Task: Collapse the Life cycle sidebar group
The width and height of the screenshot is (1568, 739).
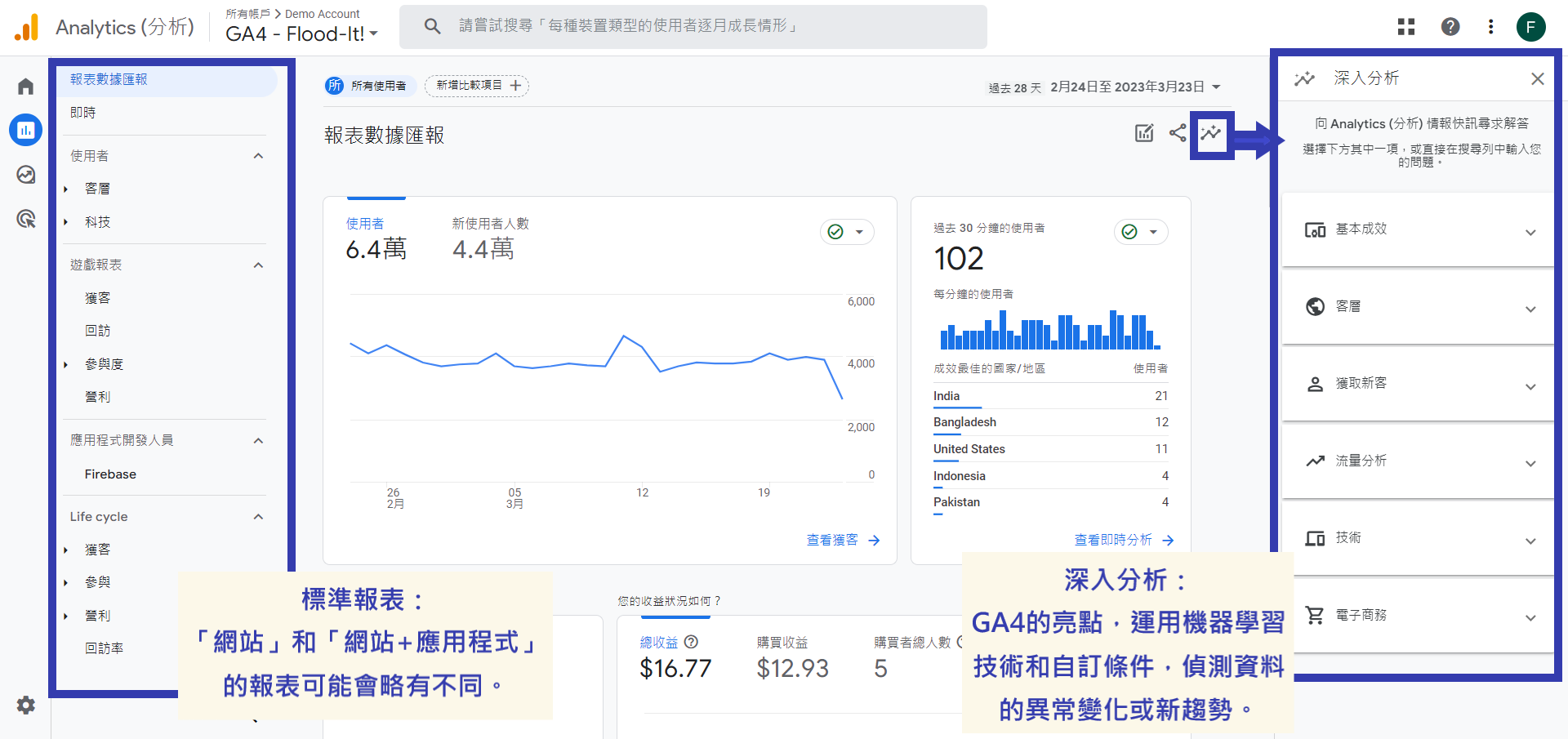Action: (258, 517)
